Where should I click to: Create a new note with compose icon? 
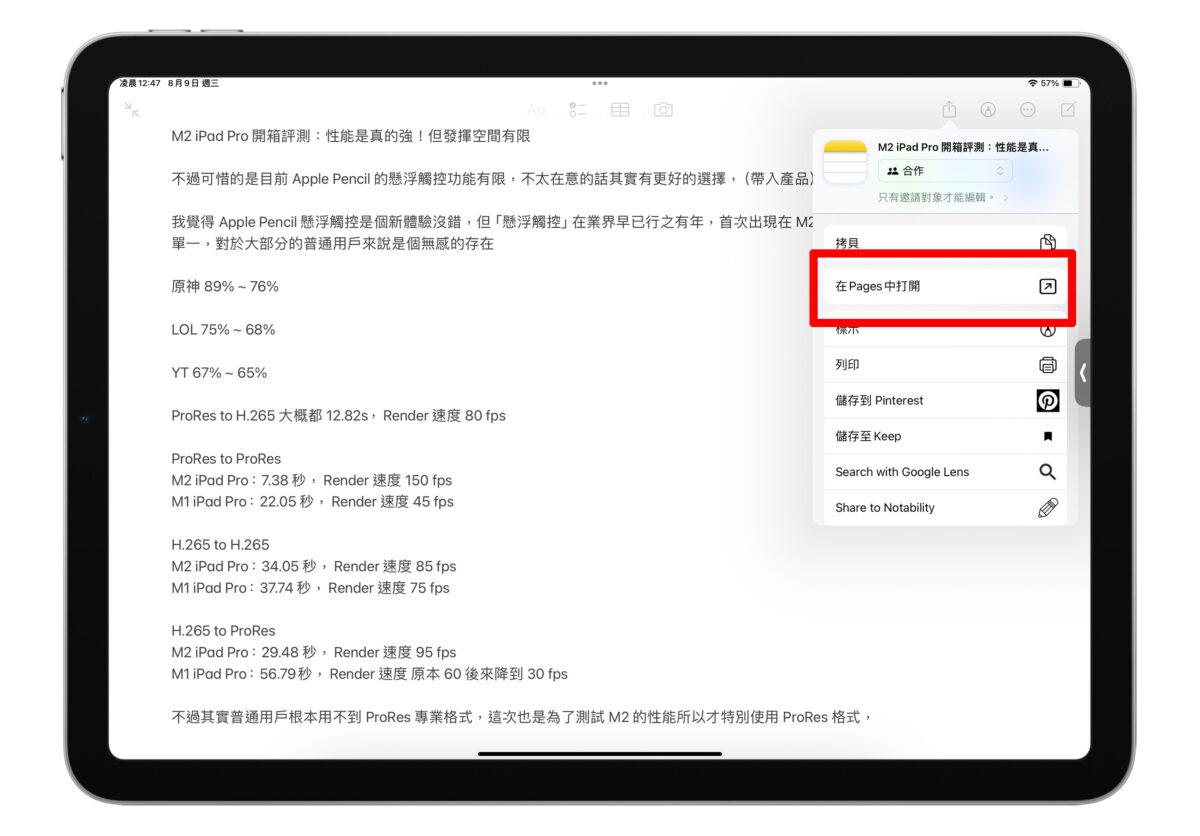click(x=1068, y=110)
